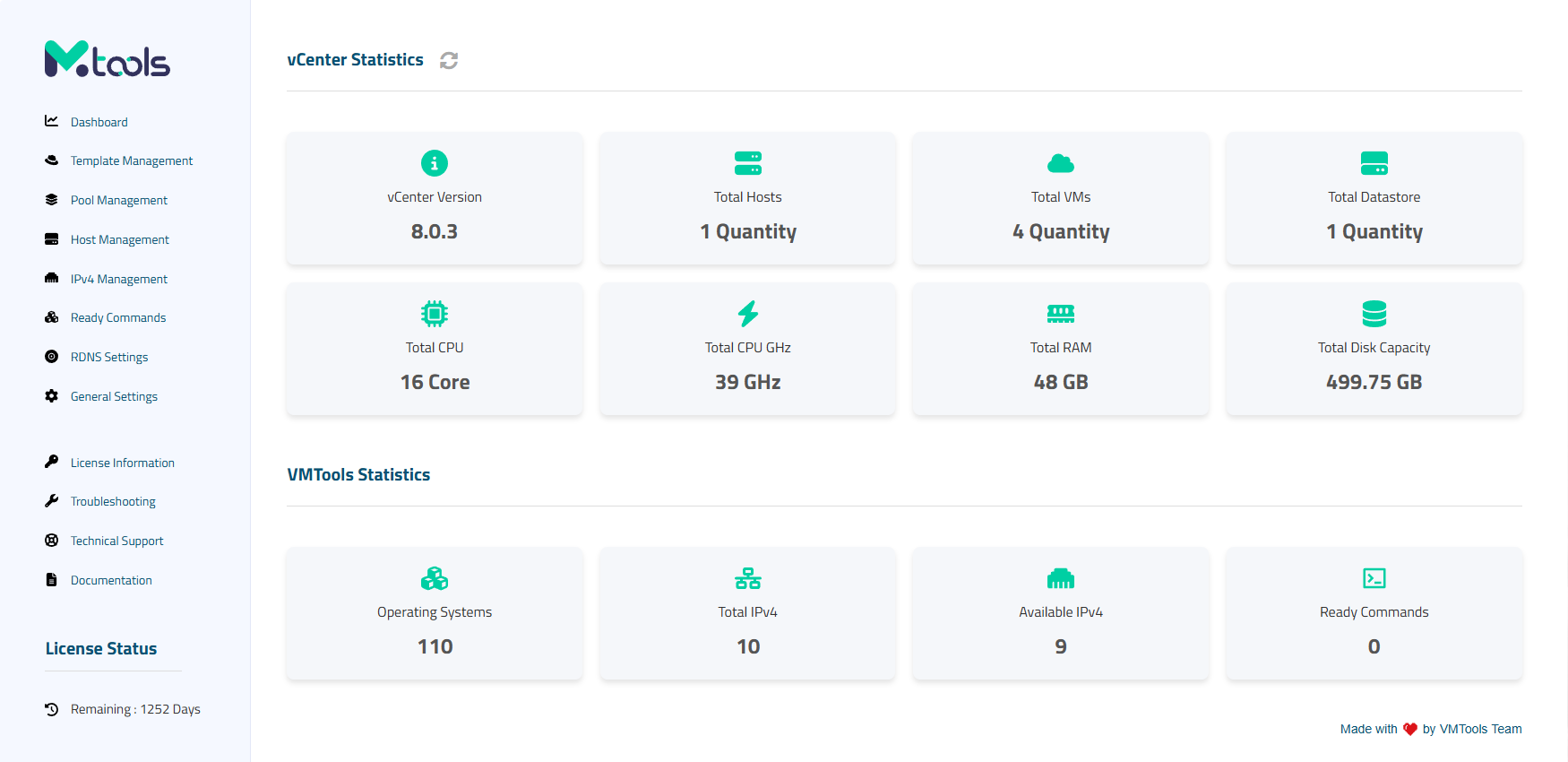The width and height of the screenshot is (1568, 762).
Task: Click the Ready Commands count 0
Action: [1374, 646]
